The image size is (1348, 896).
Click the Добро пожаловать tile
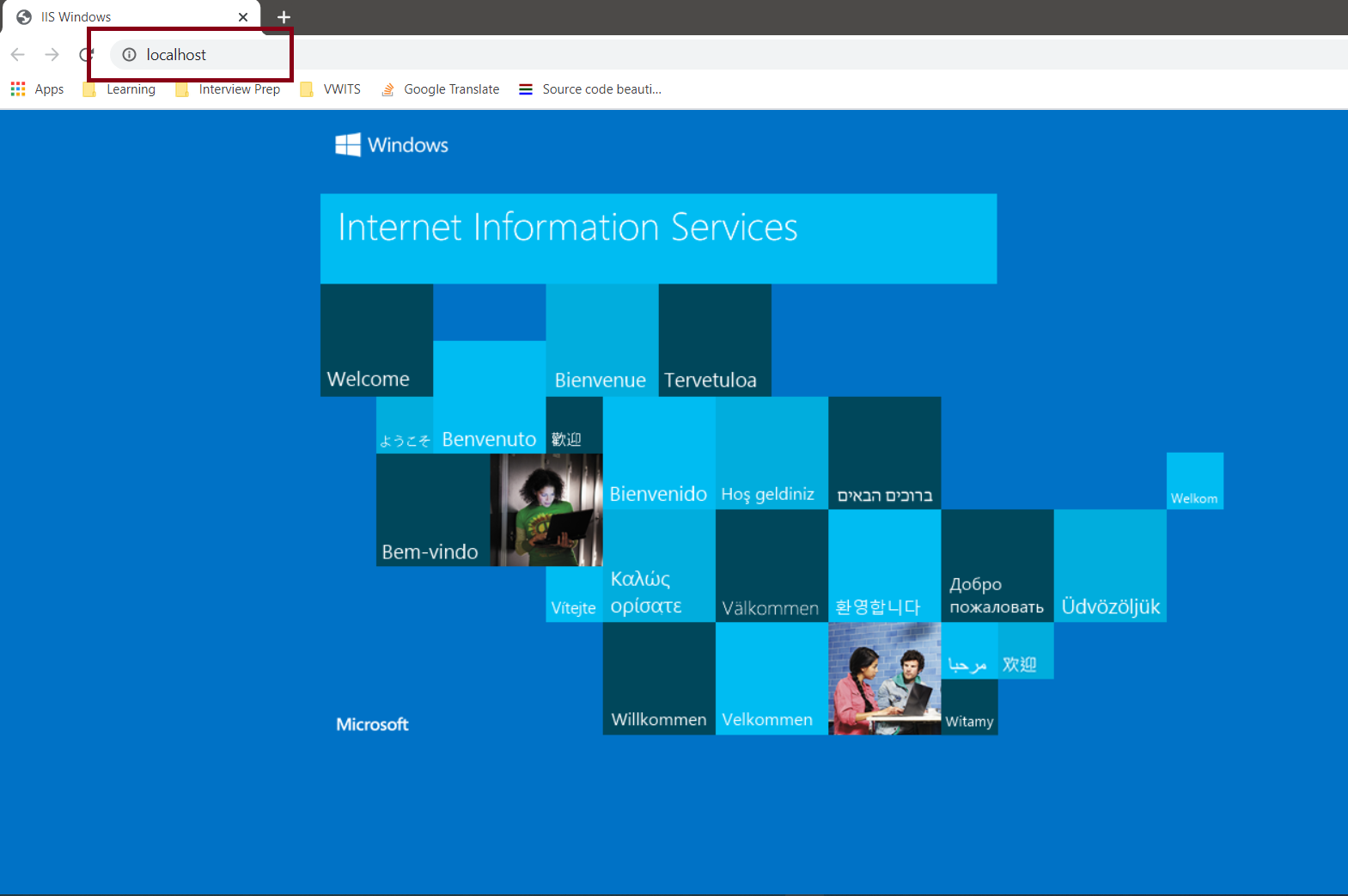tap(997, 566)
